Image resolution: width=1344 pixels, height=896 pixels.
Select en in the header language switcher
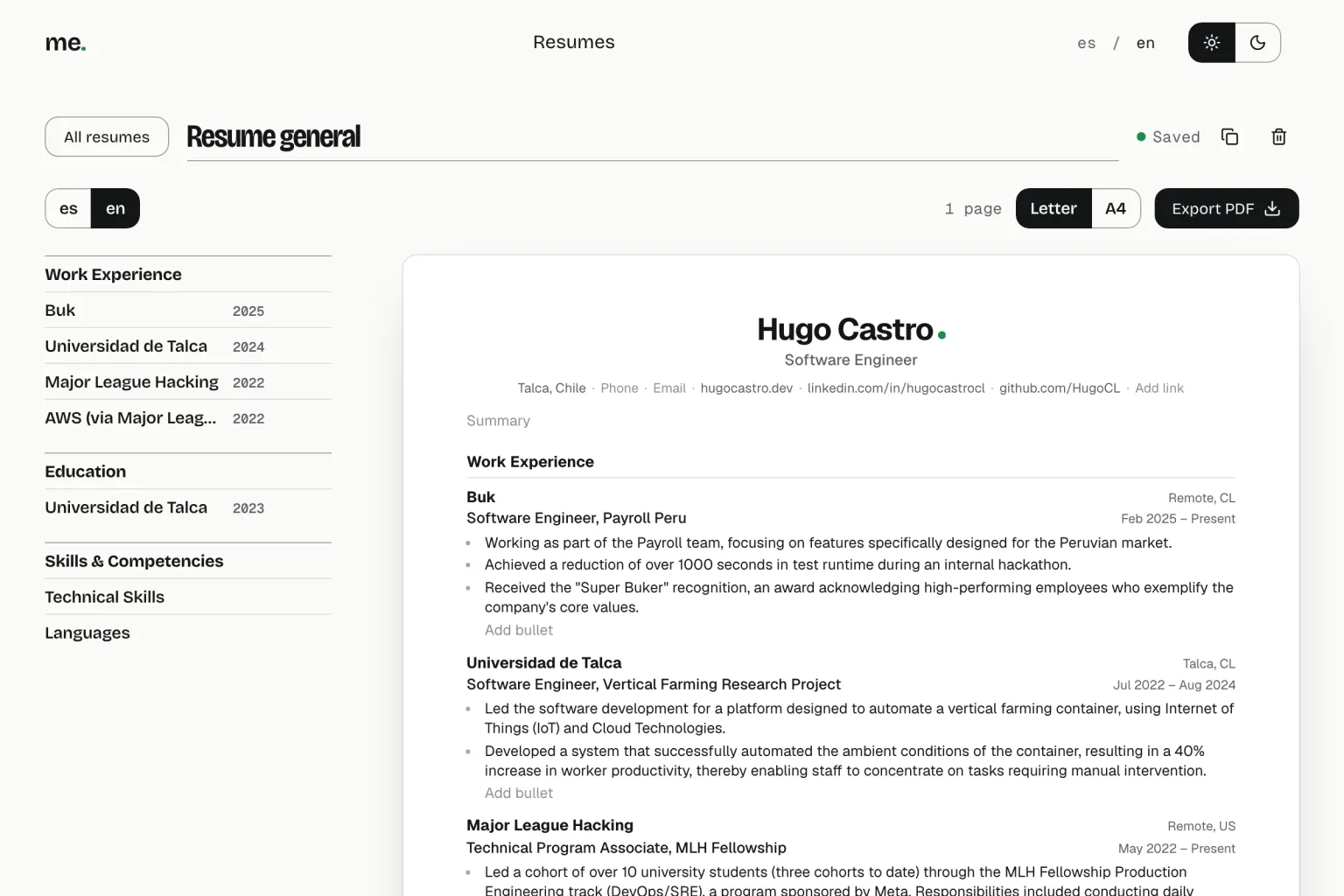[x=1145, y=43]
